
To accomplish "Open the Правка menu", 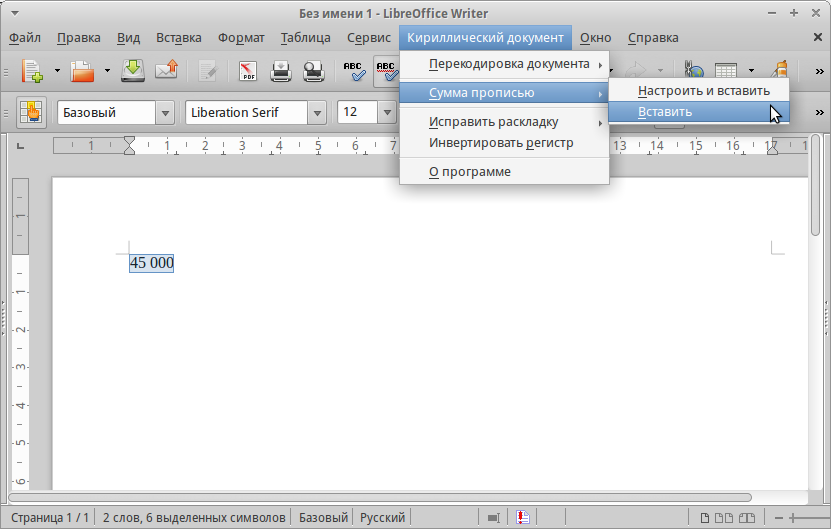I will 78,38.
